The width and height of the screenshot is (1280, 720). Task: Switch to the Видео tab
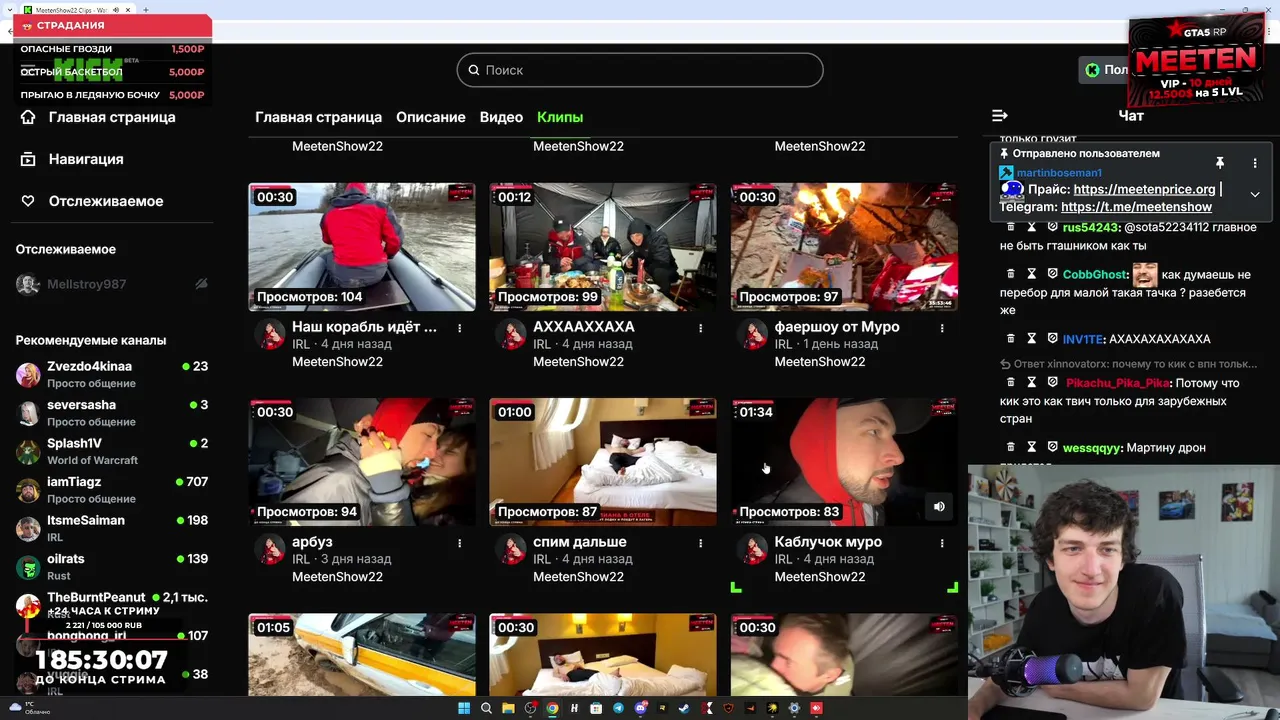[x=501, y=117]
